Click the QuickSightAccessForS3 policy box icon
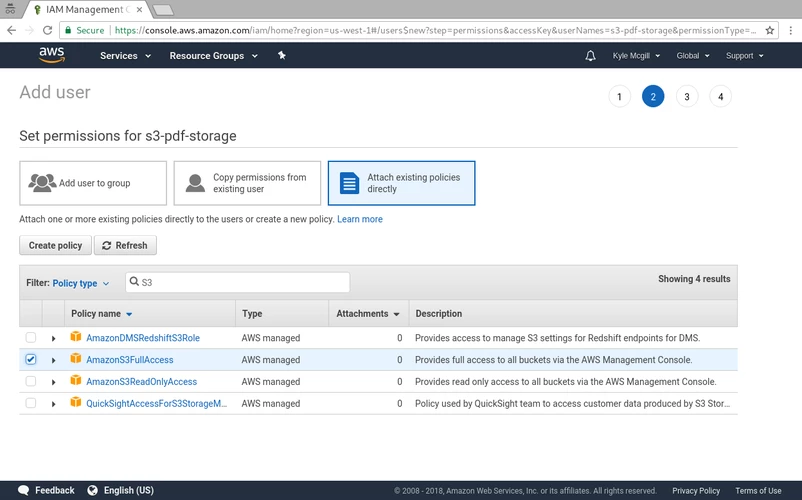The height and width of the screenshot is (500, 802). click(76, 402)
